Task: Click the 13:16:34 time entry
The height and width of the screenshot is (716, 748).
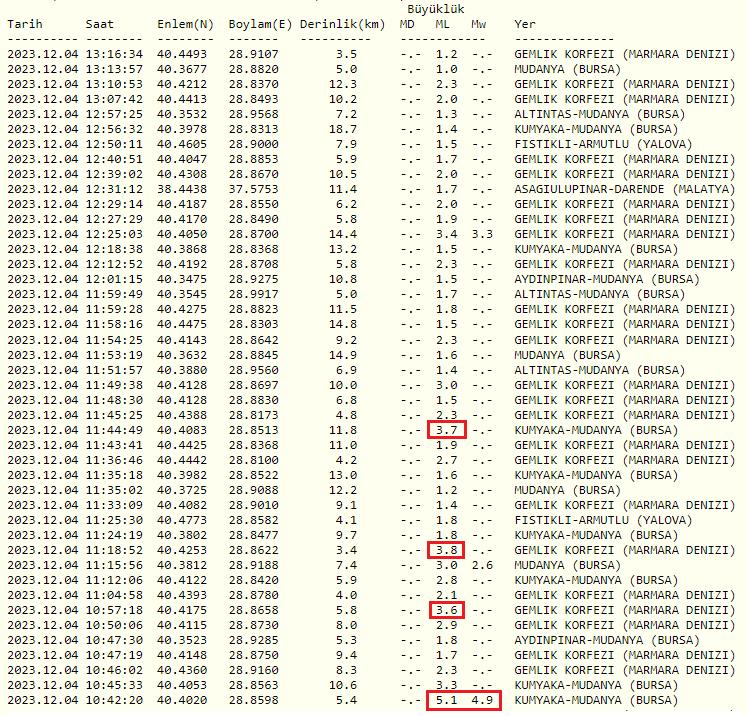Action: 114,54
